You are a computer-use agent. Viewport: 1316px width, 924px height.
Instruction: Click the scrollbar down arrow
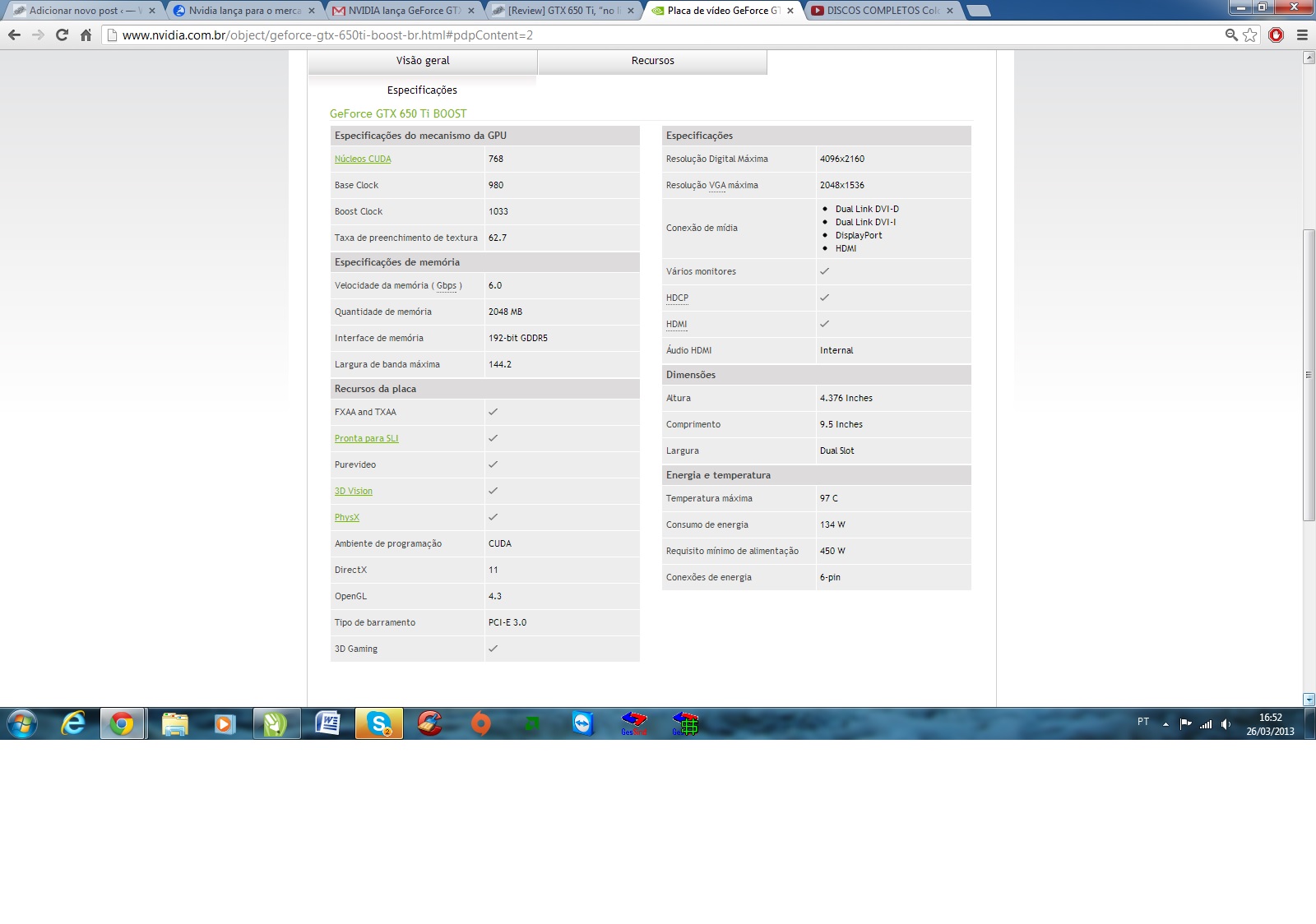[1309, 700]
